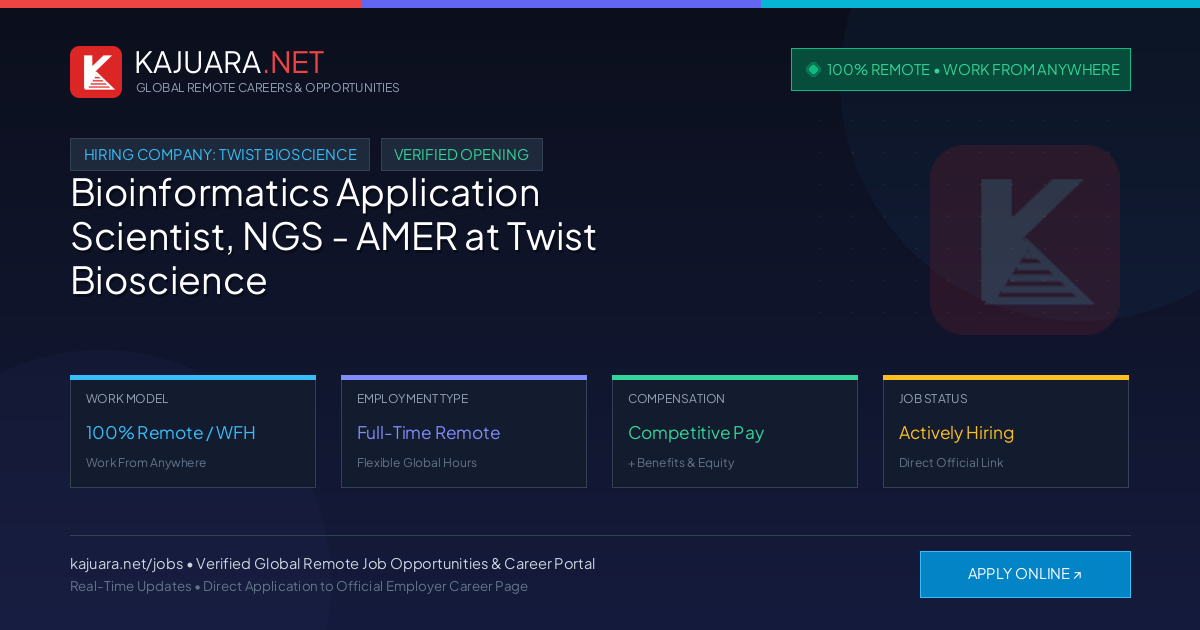Image resolution: width=1200 pixels, height=630 pixels.
Task: Open the Compensation card
Action: 735,432
